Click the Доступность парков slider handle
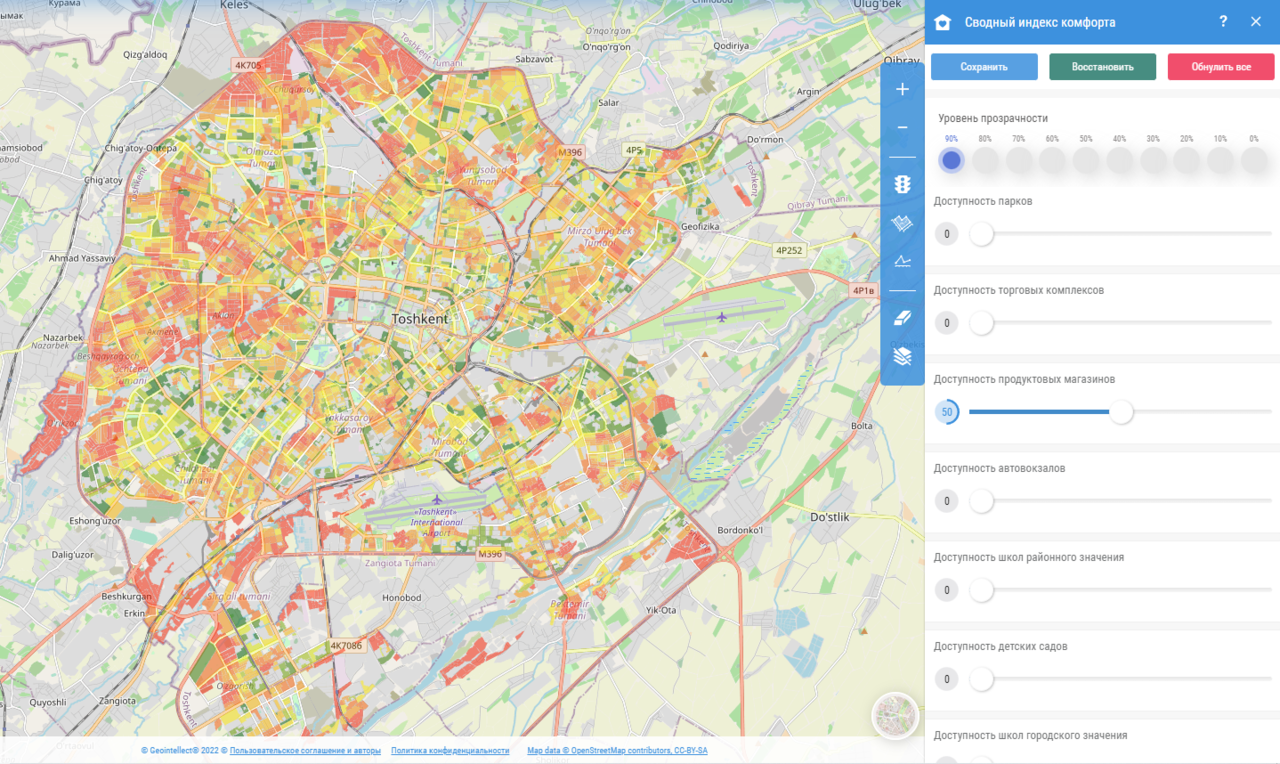The height and width of the screenshot is (764, 1280). 982,234
